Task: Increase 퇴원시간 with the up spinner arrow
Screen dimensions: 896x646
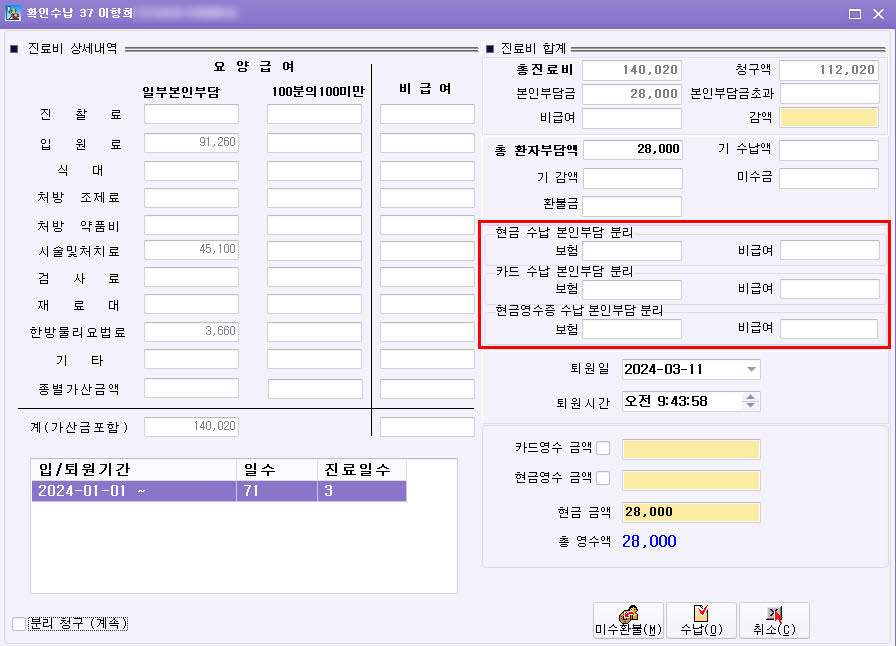Action: point(751,396)
